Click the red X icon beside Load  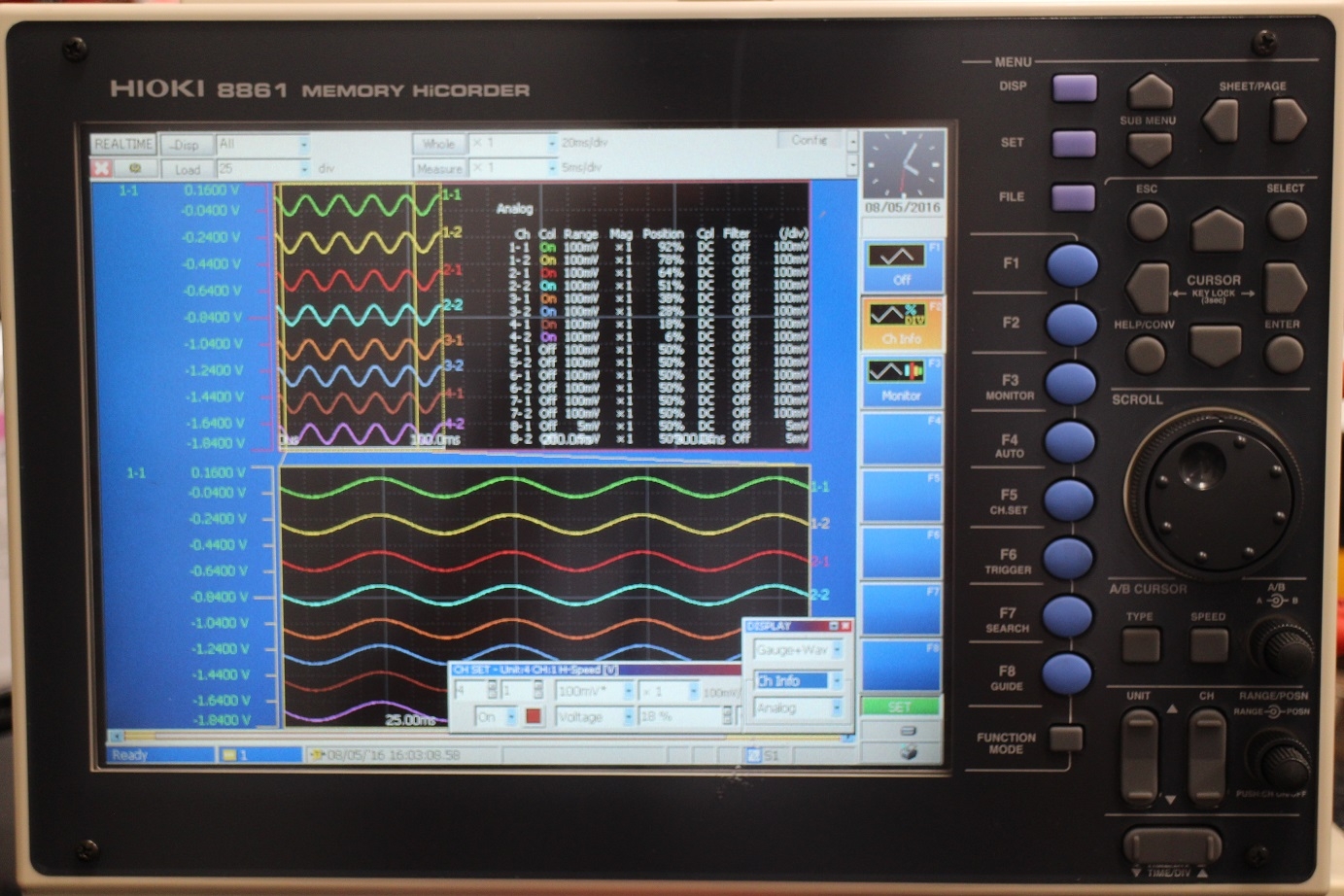coord(101,168)
